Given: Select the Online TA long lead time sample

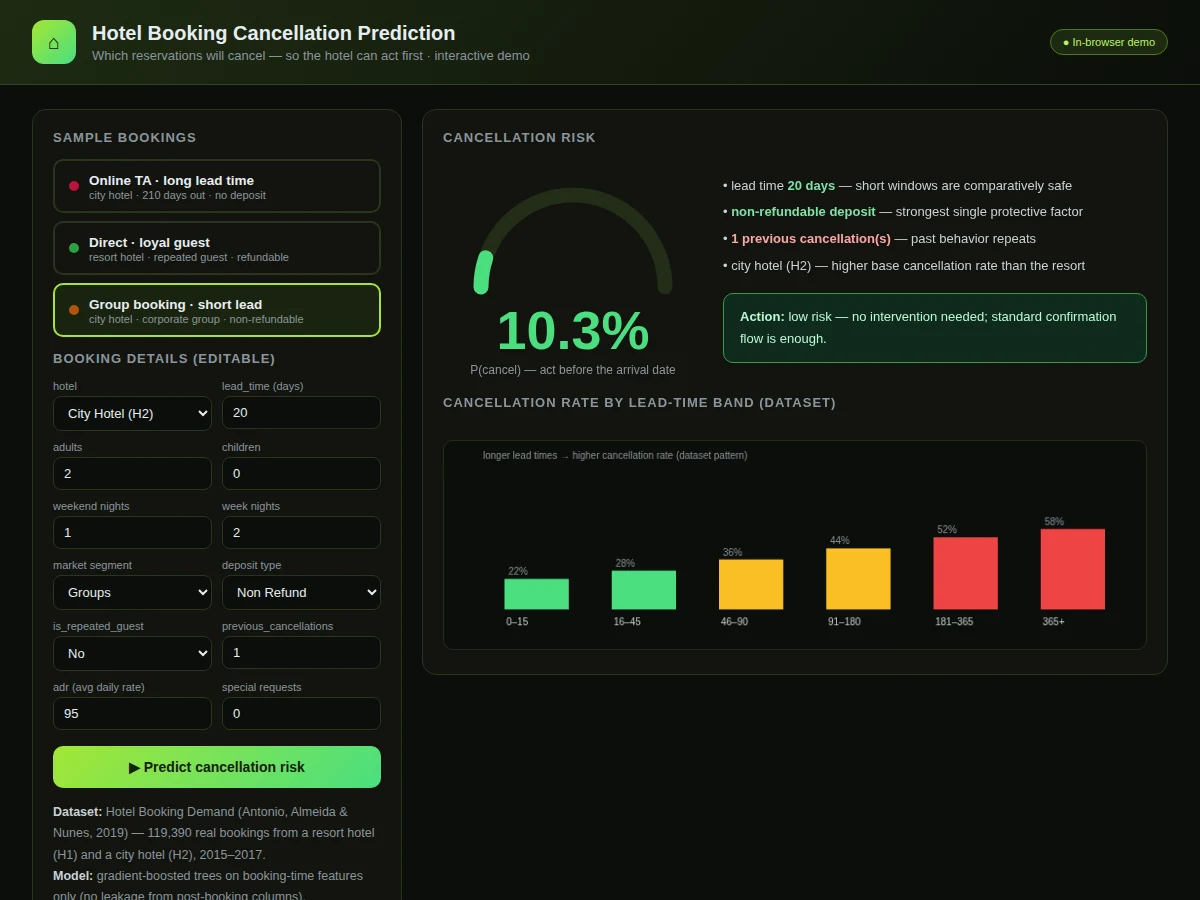Looking at the screenshot, I should [217, 186].
